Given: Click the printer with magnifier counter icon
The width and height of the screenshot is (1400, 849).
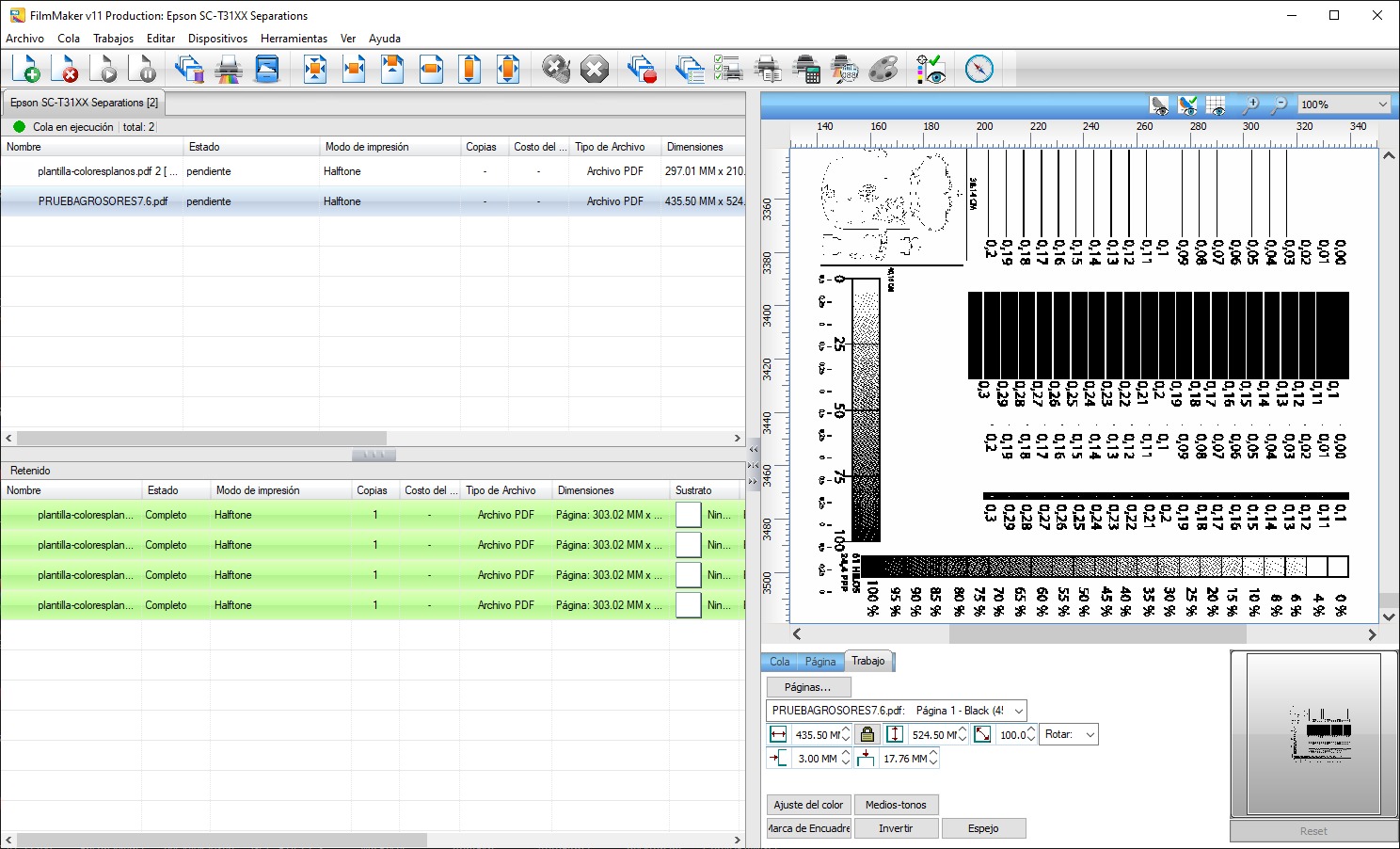Looking at the screenshot, I should tap(845, 69).
